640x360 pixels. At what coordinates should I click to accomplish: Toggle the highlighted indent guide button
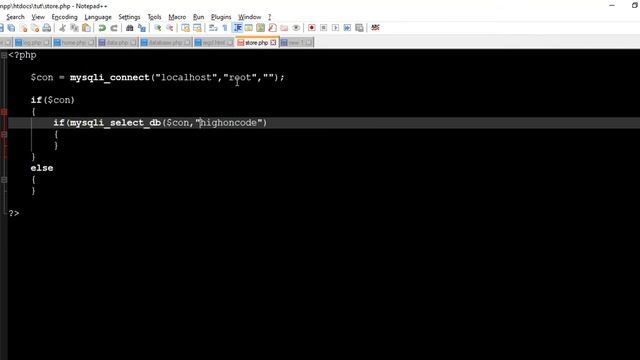237,28
